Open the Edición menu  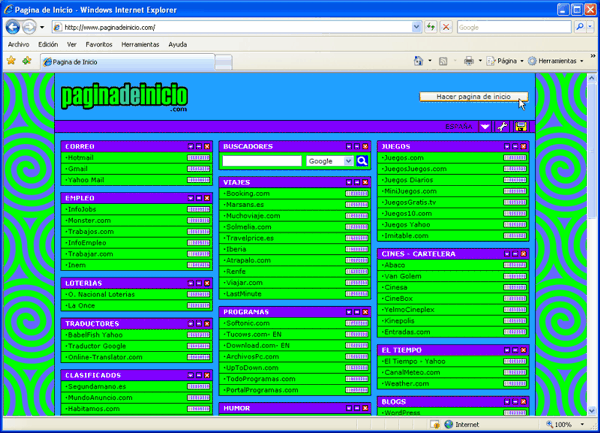coord(48,44)
